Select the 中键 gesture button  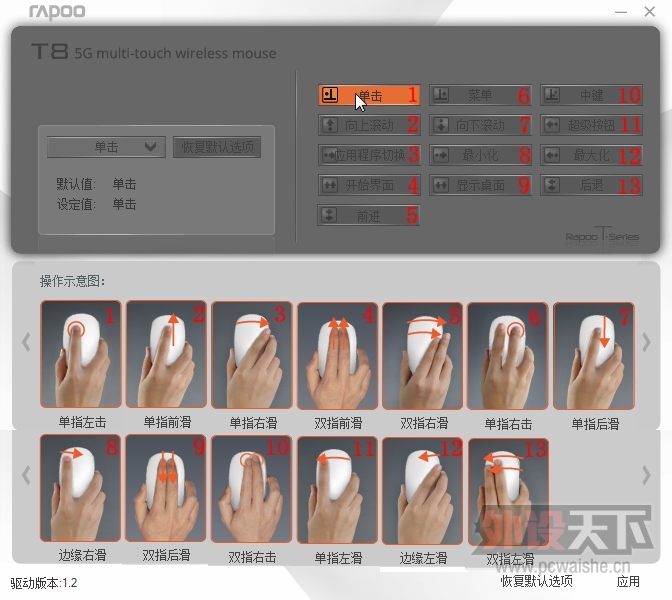(591, 95)
